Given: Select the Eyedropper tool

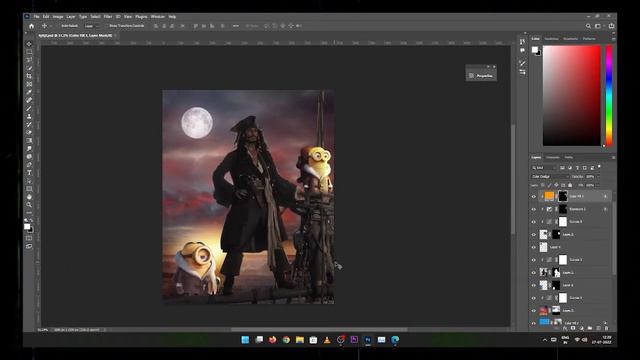Looking at the screenshot, I should coord(29,92).
